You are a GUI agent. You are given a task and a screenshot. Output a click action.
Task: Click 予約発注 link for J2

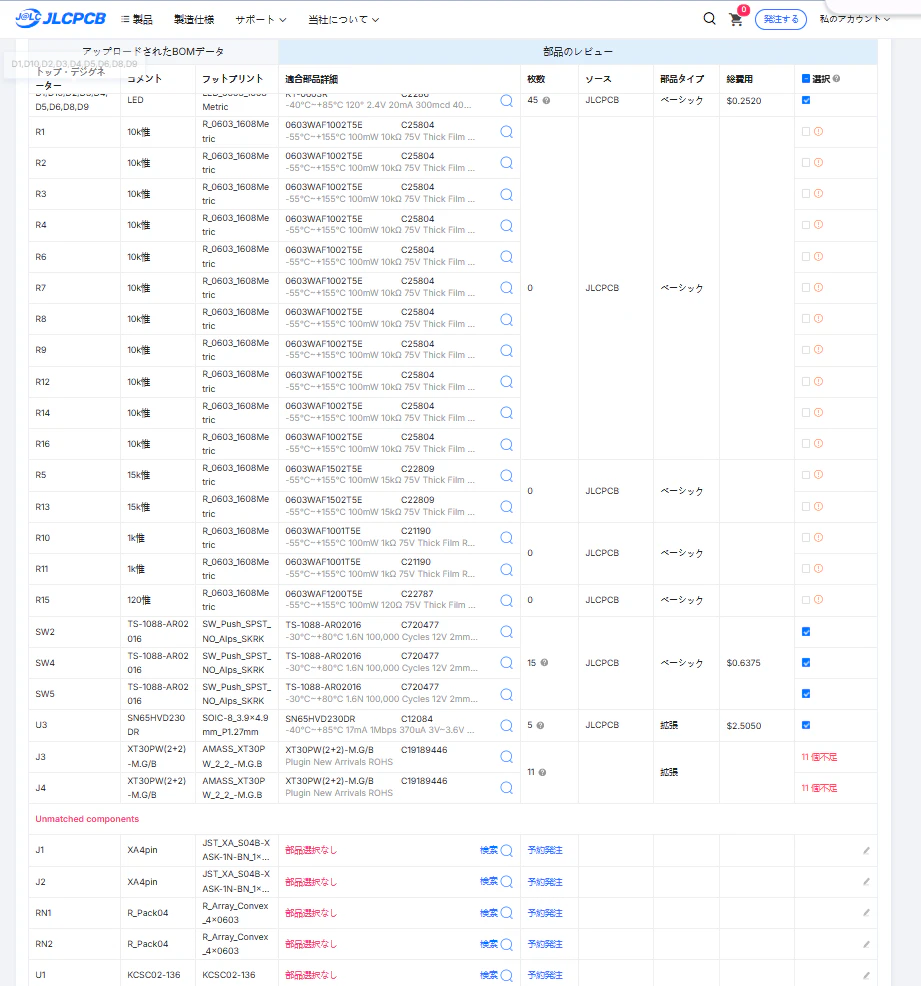coord(545,882)
